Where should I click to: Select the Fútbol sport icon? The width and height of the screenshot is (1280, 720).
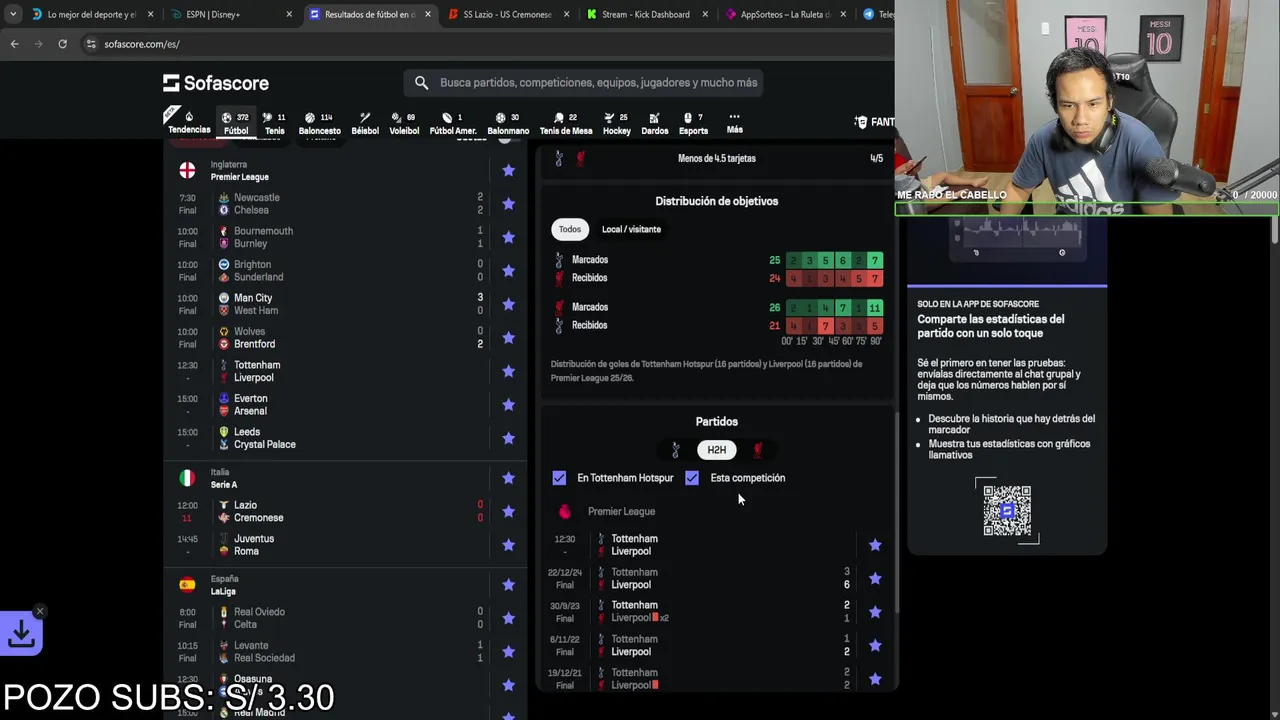click(x=236, y=123)
